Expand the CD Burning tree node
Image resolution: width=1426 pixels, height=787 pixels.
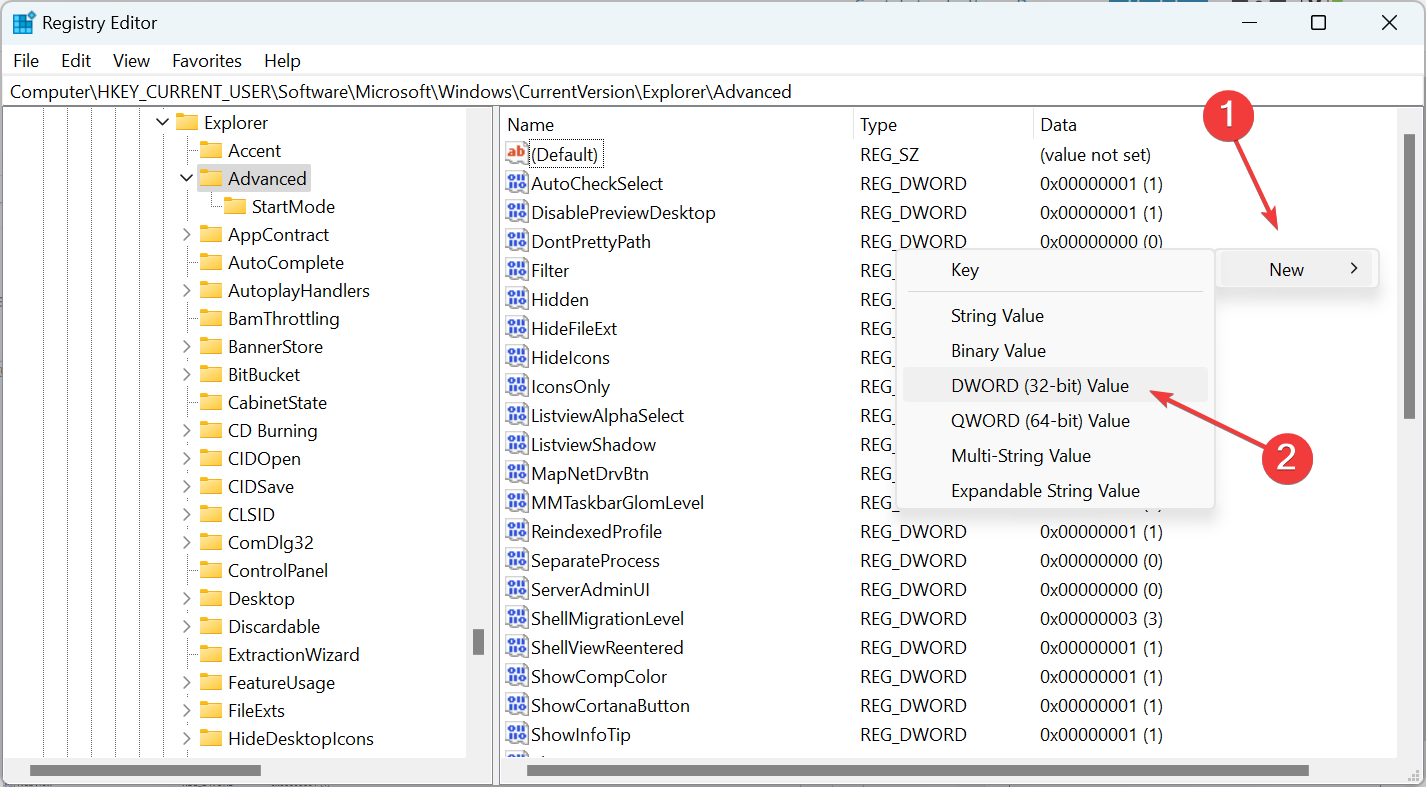point(186,430)
